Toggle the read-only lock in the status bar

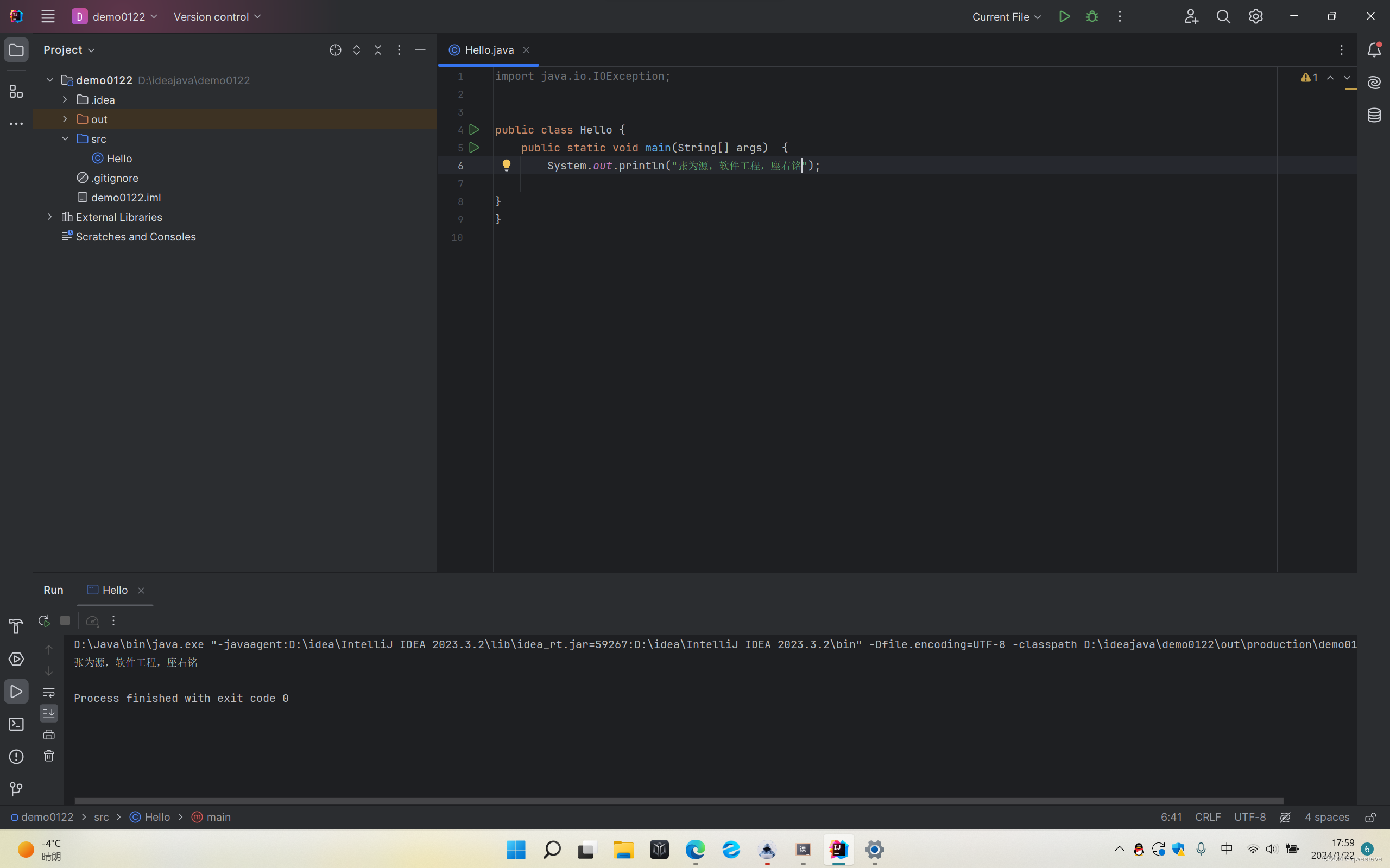[x=1370, y=817]
